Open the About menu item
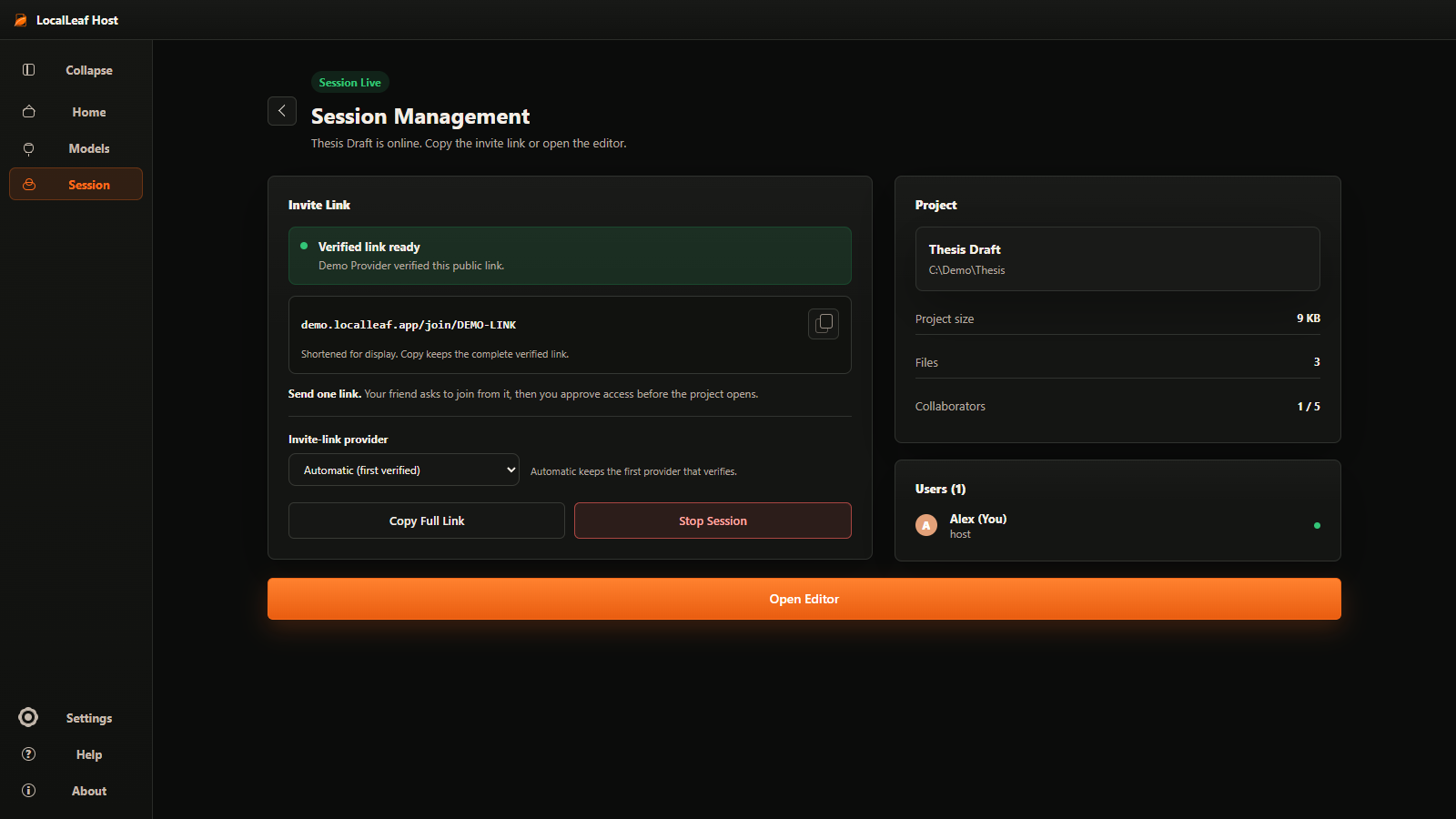 (x=76, y=791)
